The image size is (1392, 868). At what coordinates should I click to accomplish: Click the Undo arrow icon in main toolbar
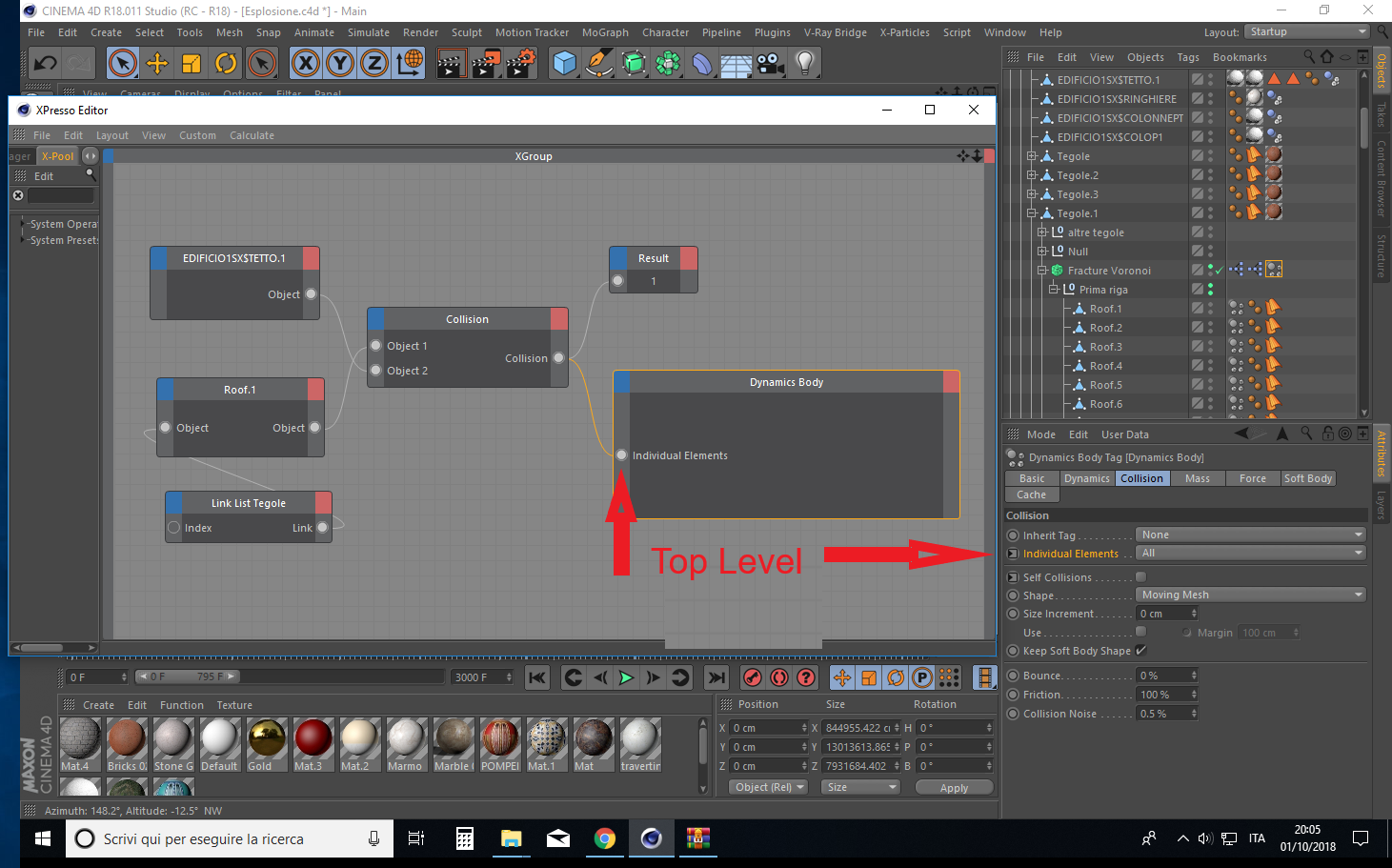[45, 64]
